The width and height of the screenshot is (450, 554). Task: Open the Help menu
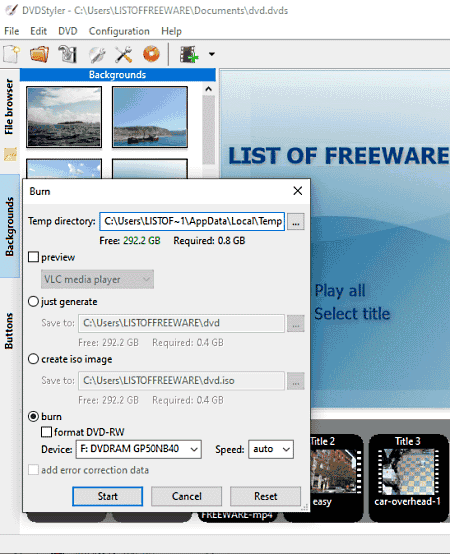(x=171, y=31)
